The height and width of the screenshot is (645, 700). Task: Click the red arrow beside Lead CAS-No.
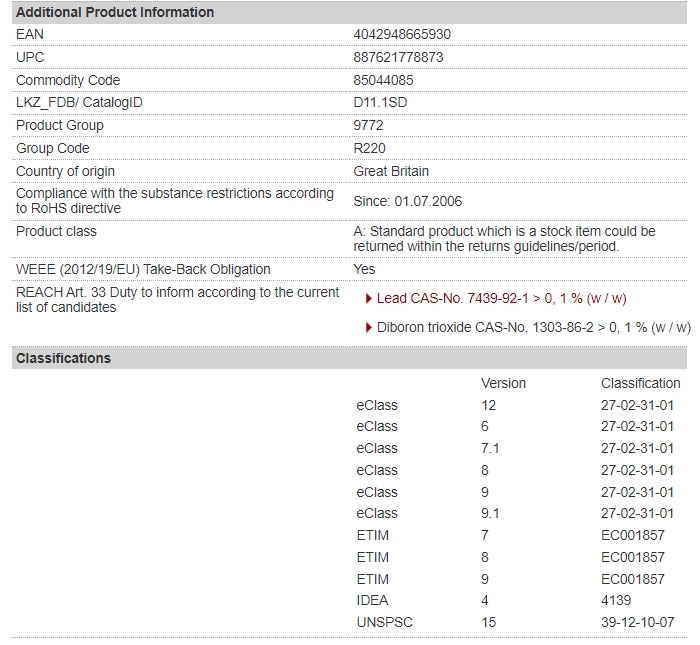click(x=368, y=298)
